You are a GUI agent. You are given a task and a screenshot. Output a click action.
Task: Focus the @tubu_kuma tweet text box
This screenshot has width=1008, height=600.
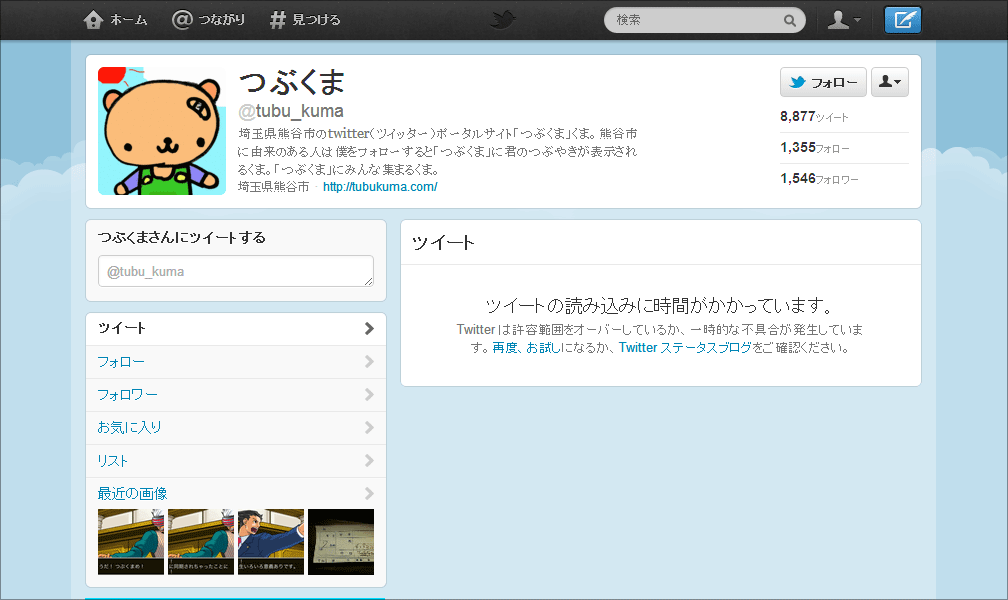[x=236, y=271]
